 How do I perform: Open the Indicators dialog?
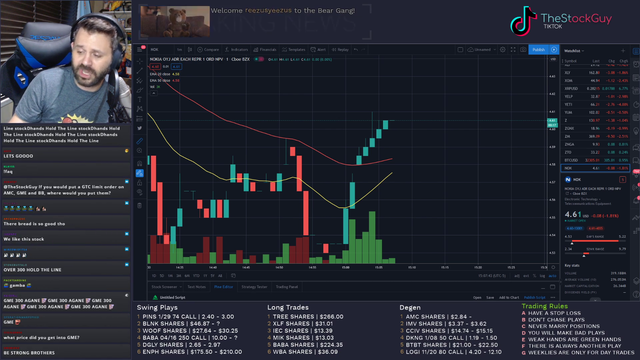coord(236,49)
